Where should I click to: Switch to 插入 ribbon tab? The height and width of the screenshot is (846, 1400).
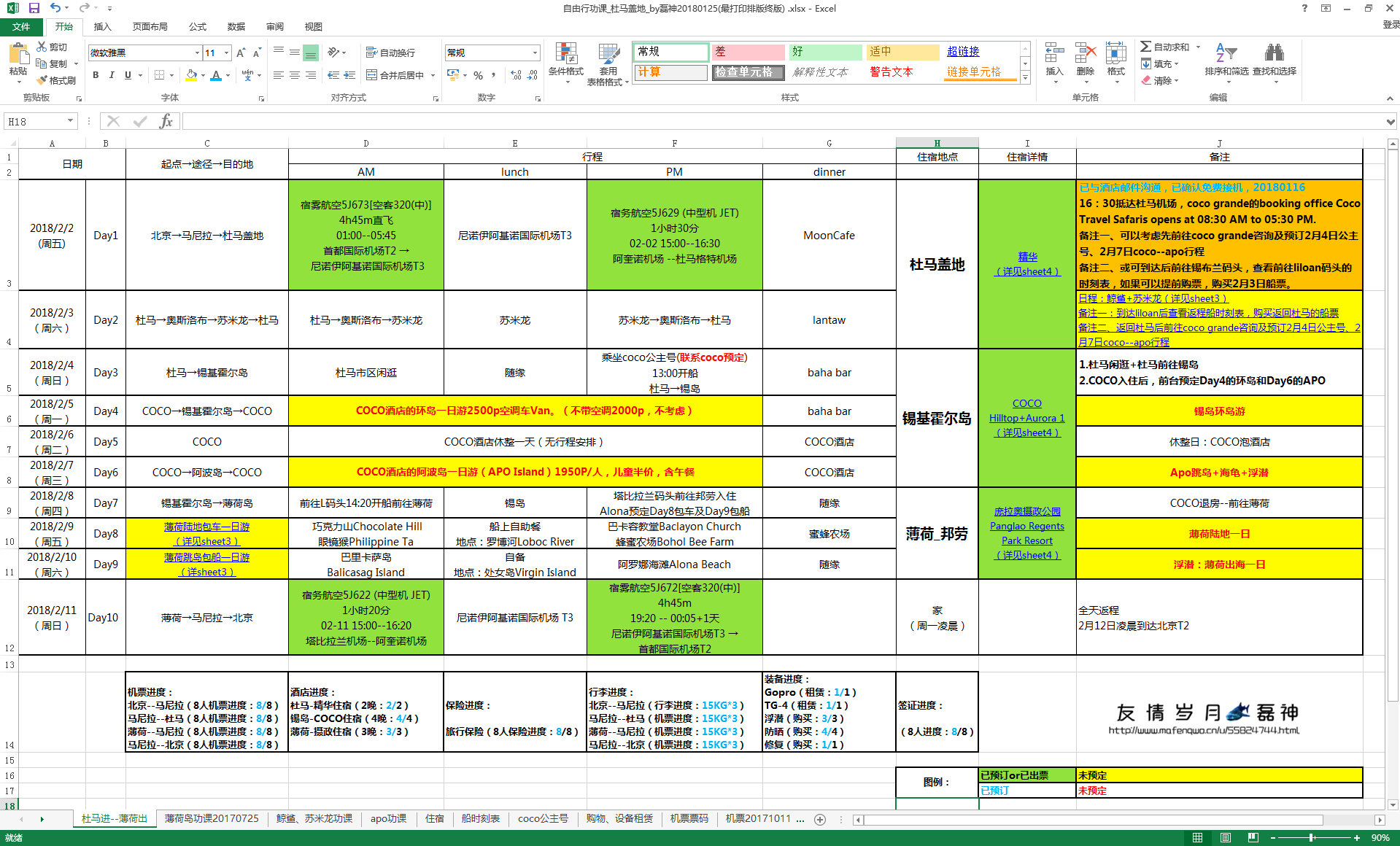pos(103,26)
